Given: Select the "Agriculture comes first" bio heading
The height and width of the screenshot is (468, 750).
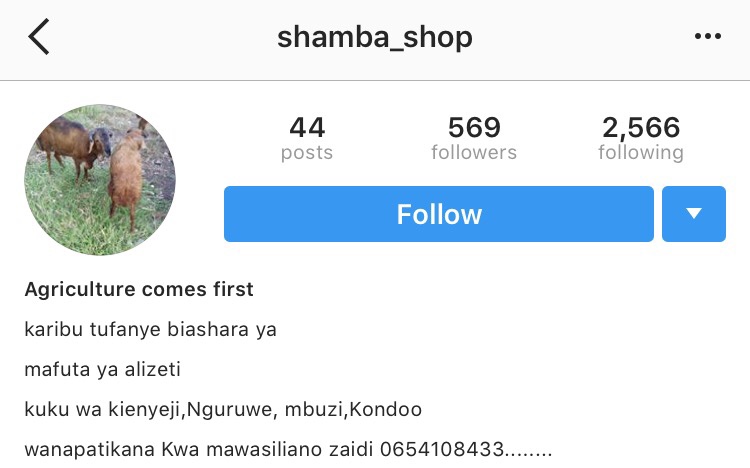Looking at the screenshot, I should tap(139, 289).
